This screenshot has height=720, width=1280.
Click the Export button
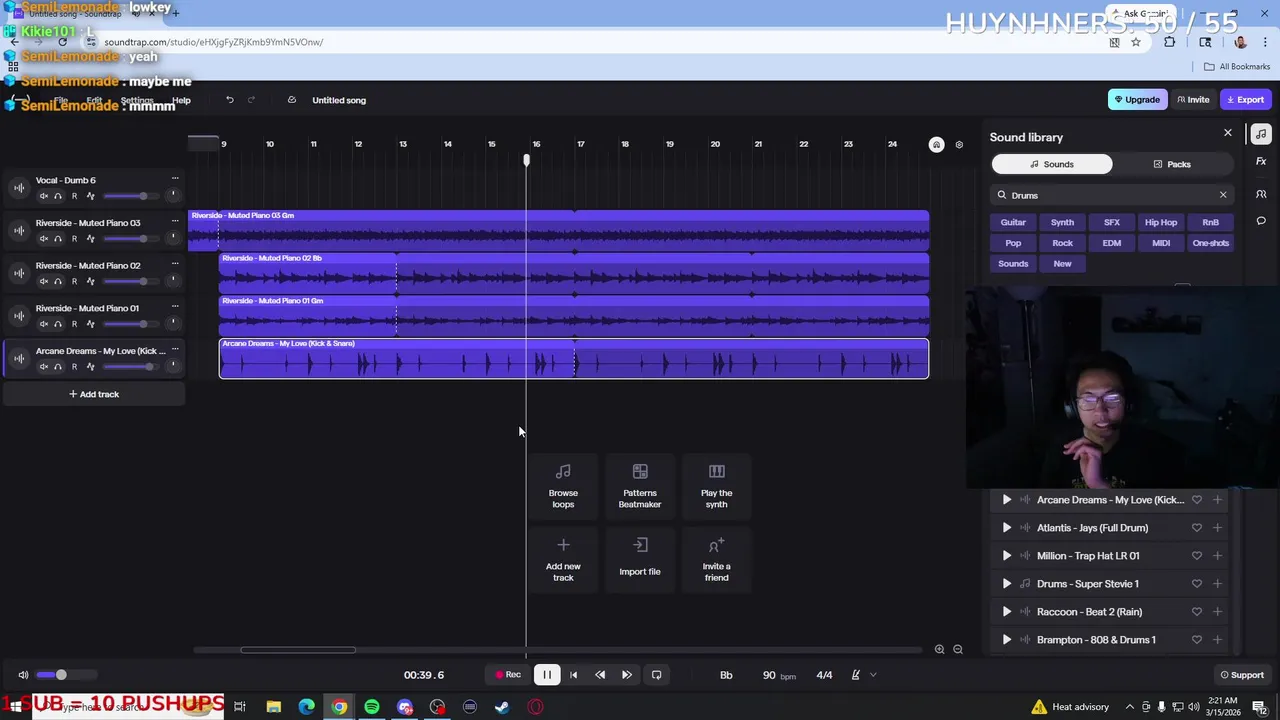click(1246, 100)
